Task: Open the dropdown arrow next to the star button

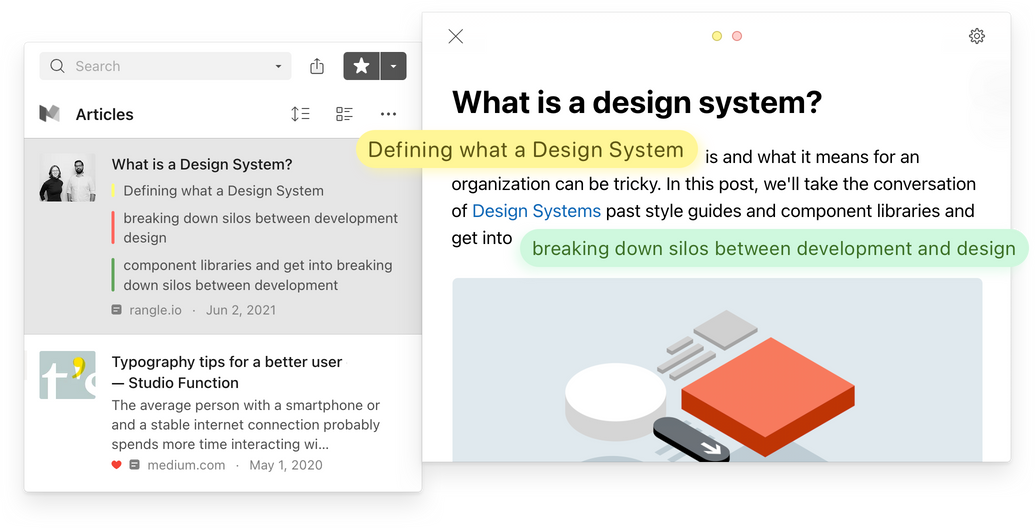Action: click(x=394, y=66)
